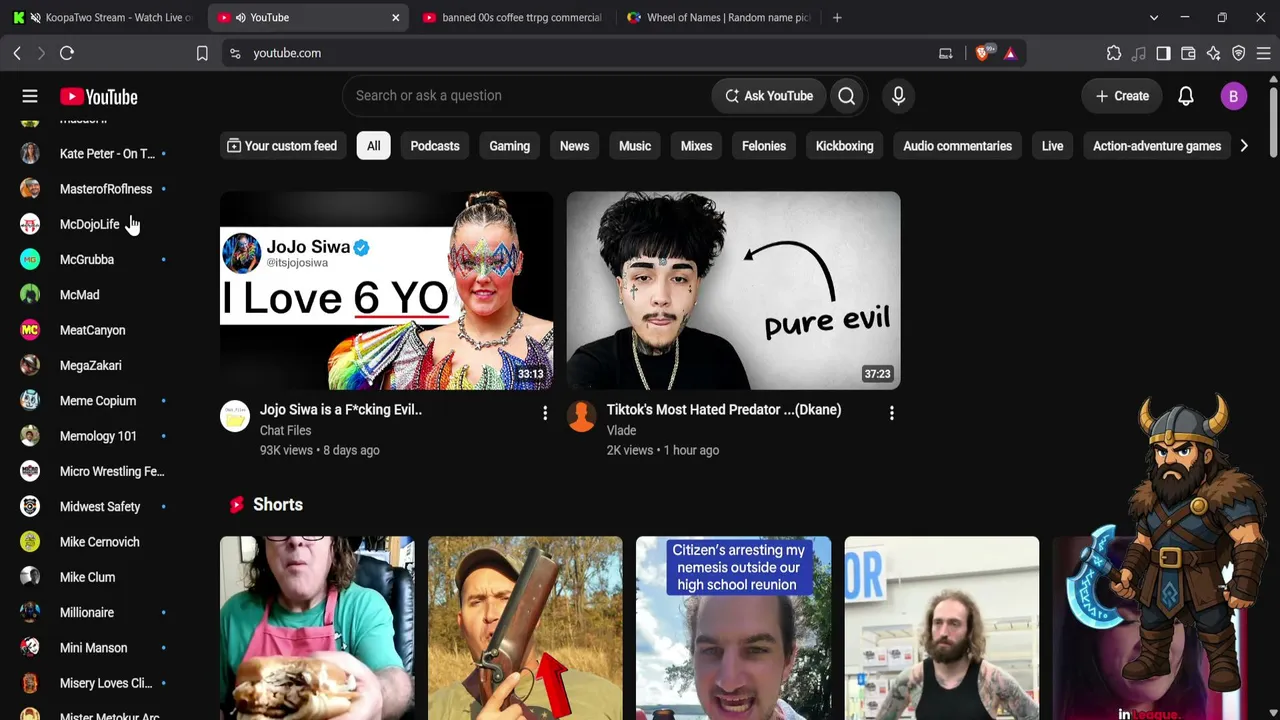View site information for youtube.com
The height and width of the screenshot is (720, 1280).
point(235,53)
